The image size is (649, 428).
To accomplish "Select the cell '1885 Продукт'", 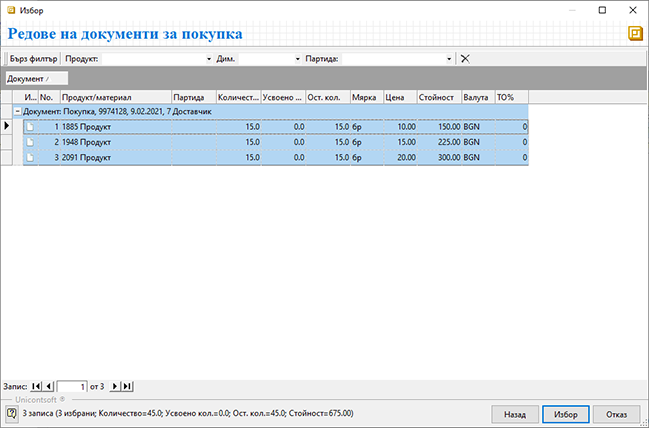I will (116, 127).
